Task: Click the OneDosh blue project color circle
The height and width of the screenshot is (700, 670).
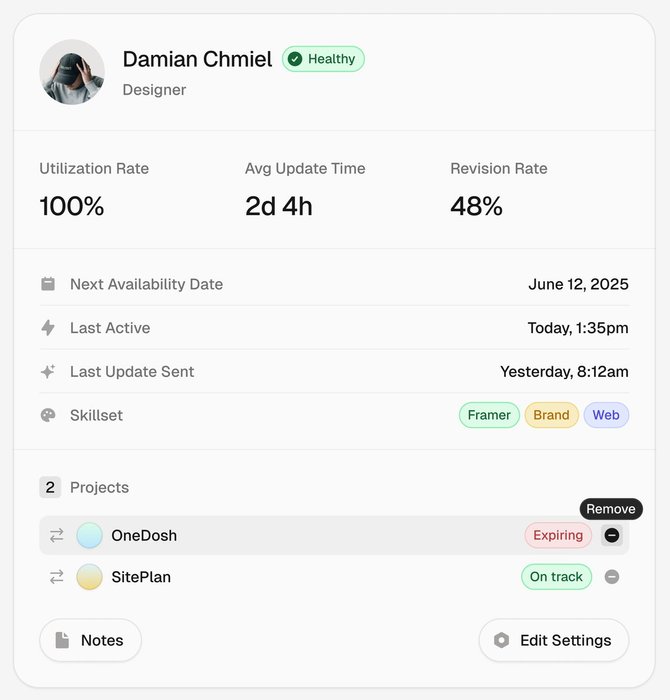Action: click(x=90, y=536)
